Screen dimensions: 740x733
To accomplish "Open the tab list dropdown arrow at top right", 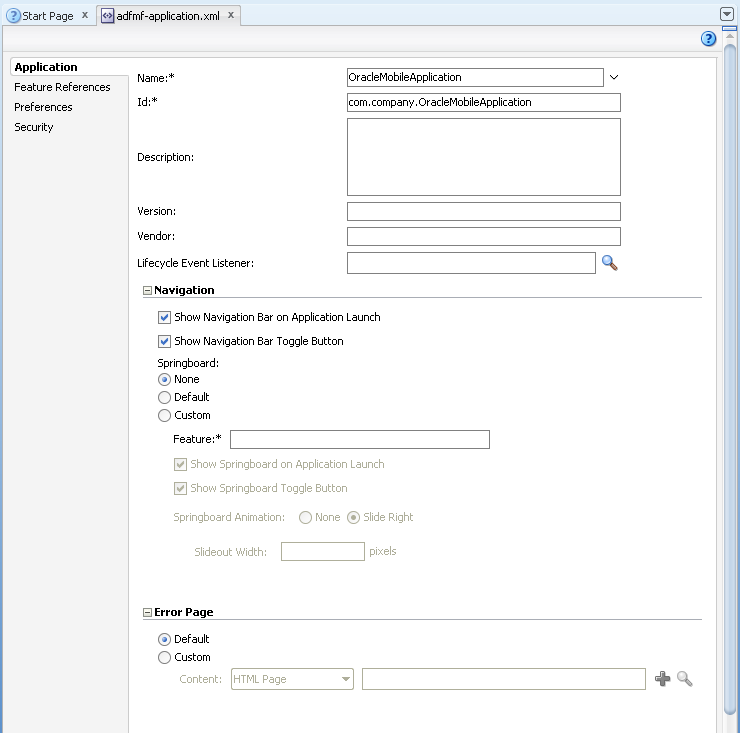I will coord(727,14).
